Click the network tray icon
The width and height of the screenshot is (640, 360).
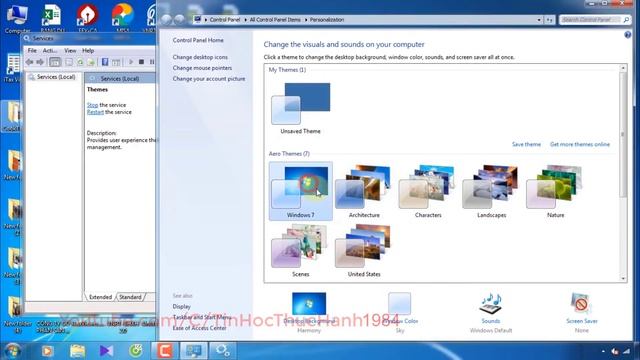627,351
